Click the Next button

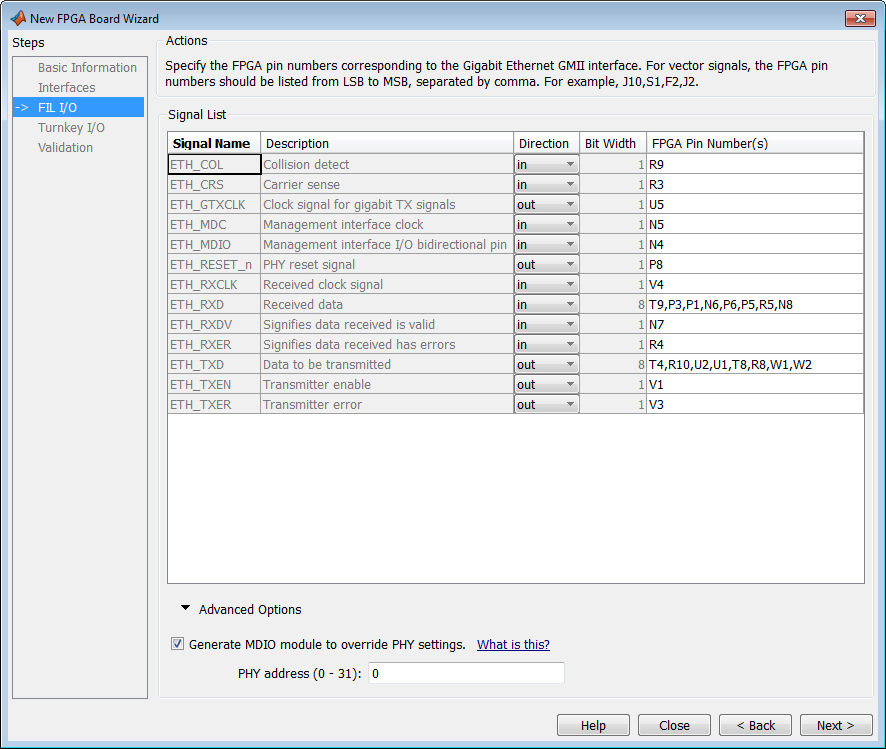point(835,725)
